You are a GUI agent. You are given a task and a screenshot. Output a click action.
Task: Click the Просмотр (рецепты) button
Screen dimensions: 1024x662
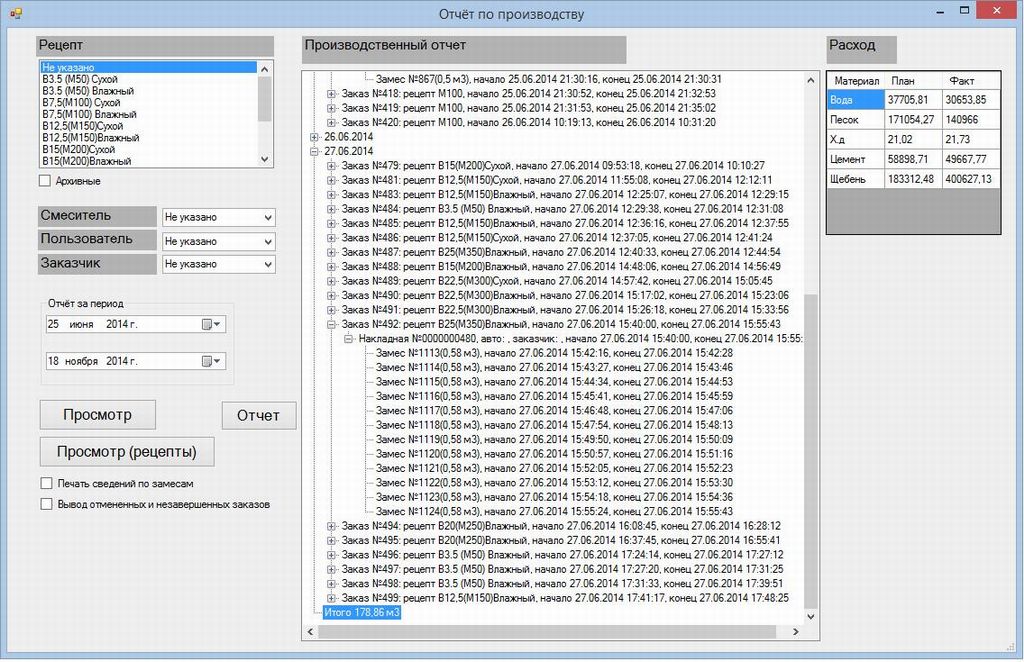127,452
